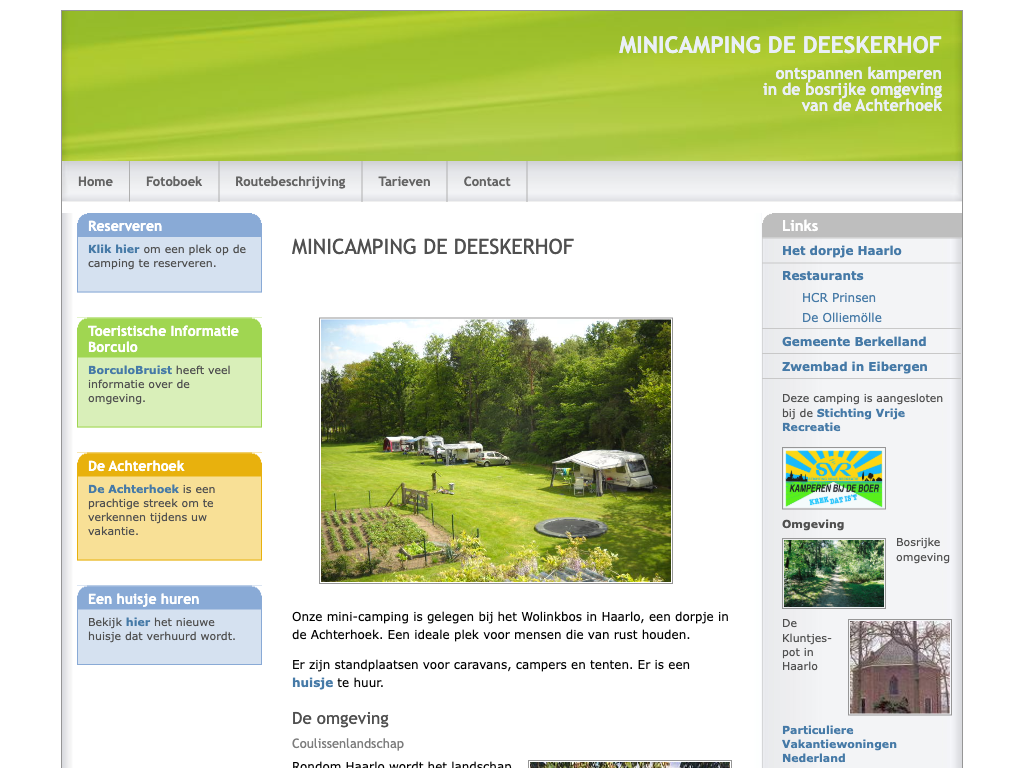This screenshot has width=1024, height=768.
Task: Open the Kluntjespot chapel thumbnail
Action: point(899,667)
